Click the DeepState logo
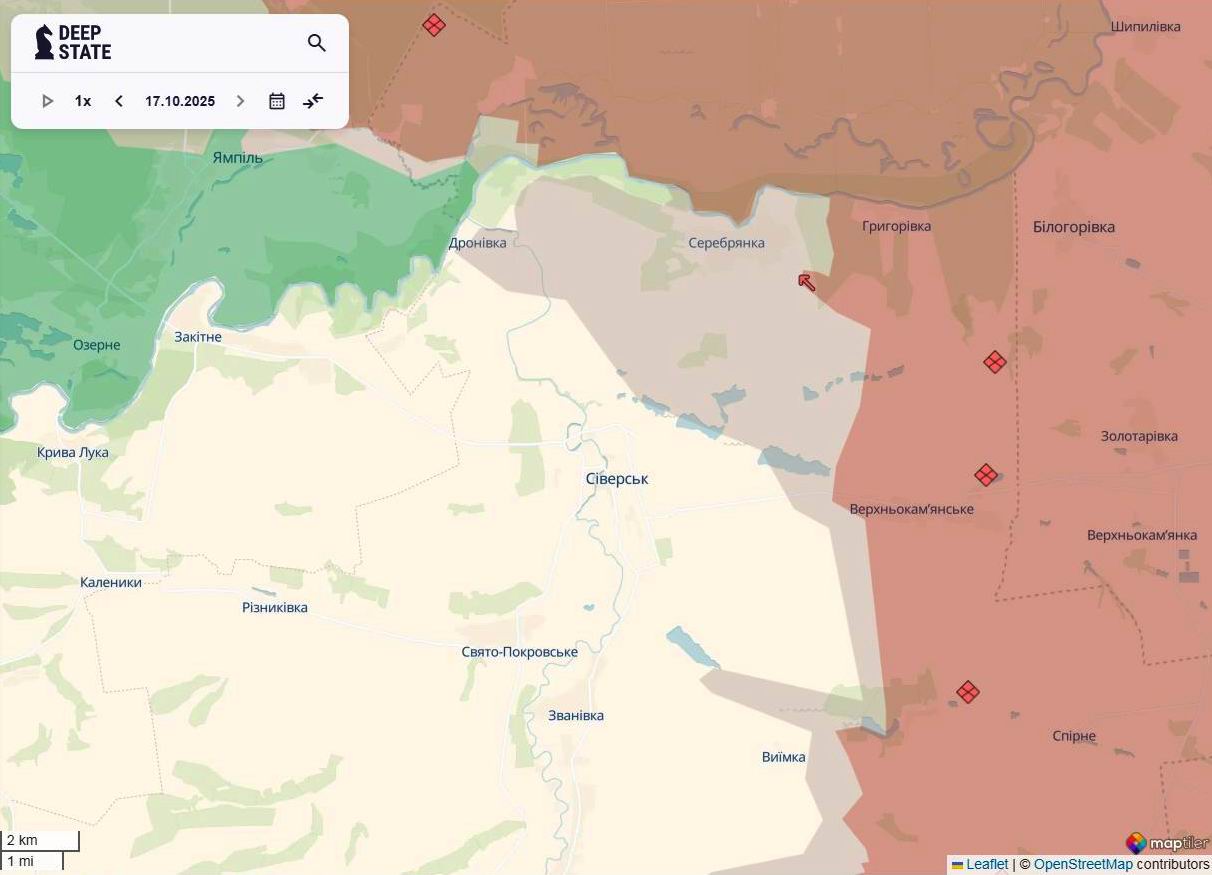Image resolution: width=1212 pixels, height=875 pixels. [x=73, y=43]
